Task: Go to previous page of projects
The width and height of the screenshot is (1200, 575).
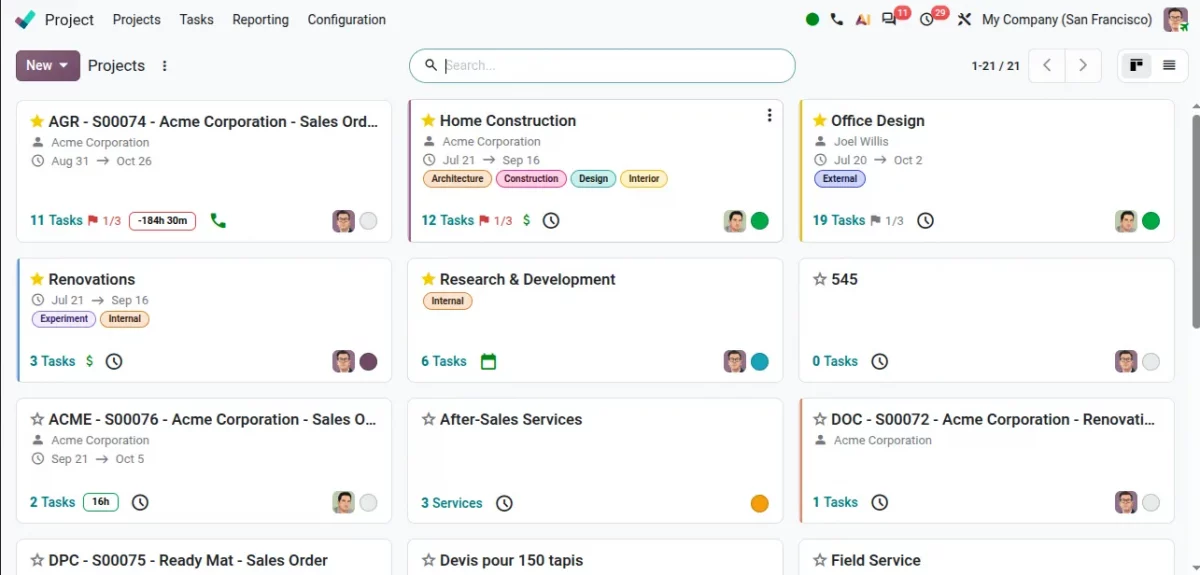Action: pyautogui.click(x=1047, y=65)
